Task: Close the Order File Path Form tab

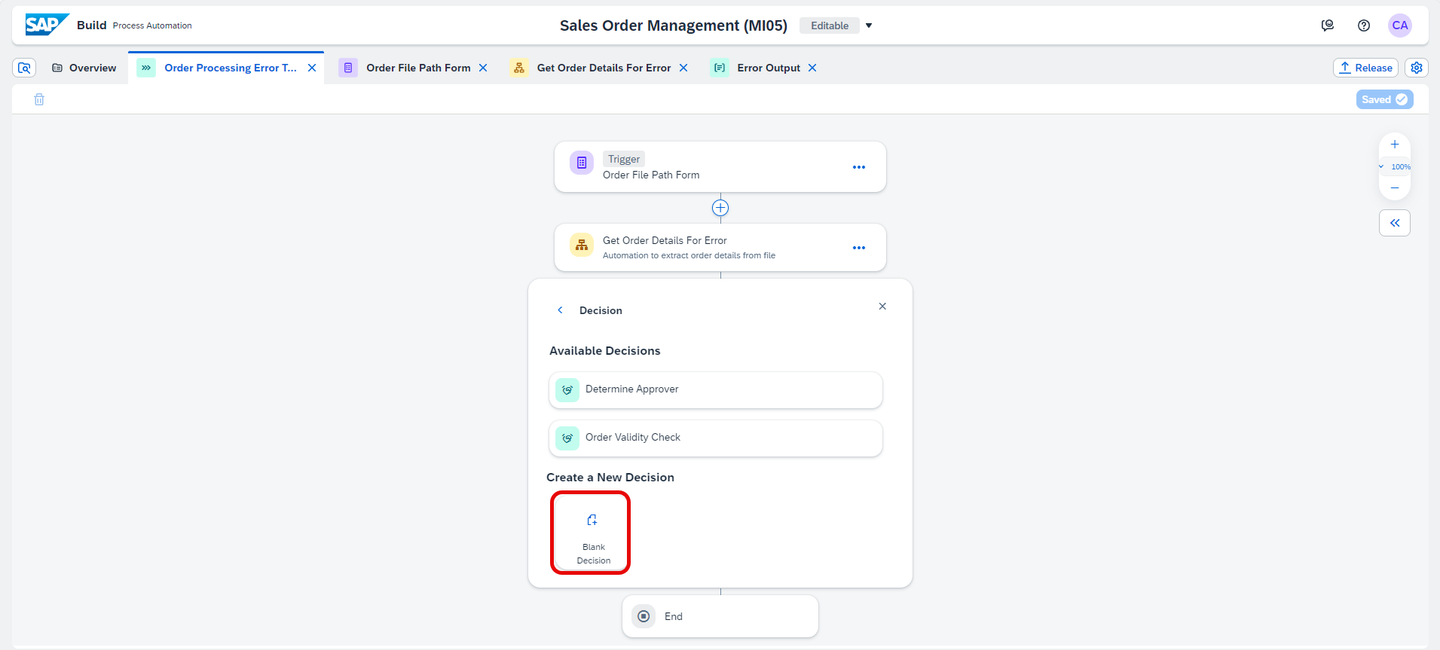Action: pos(483,68)
